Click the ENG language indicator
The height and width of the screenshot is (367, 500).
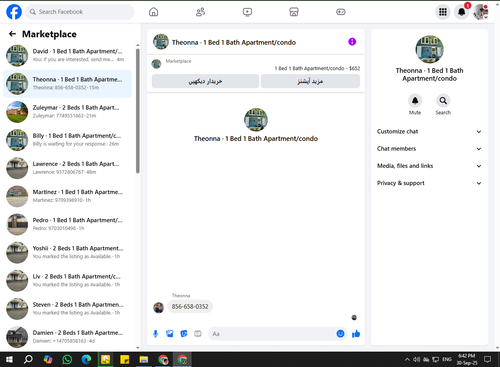pyautogui.click(x=447, y=359)
